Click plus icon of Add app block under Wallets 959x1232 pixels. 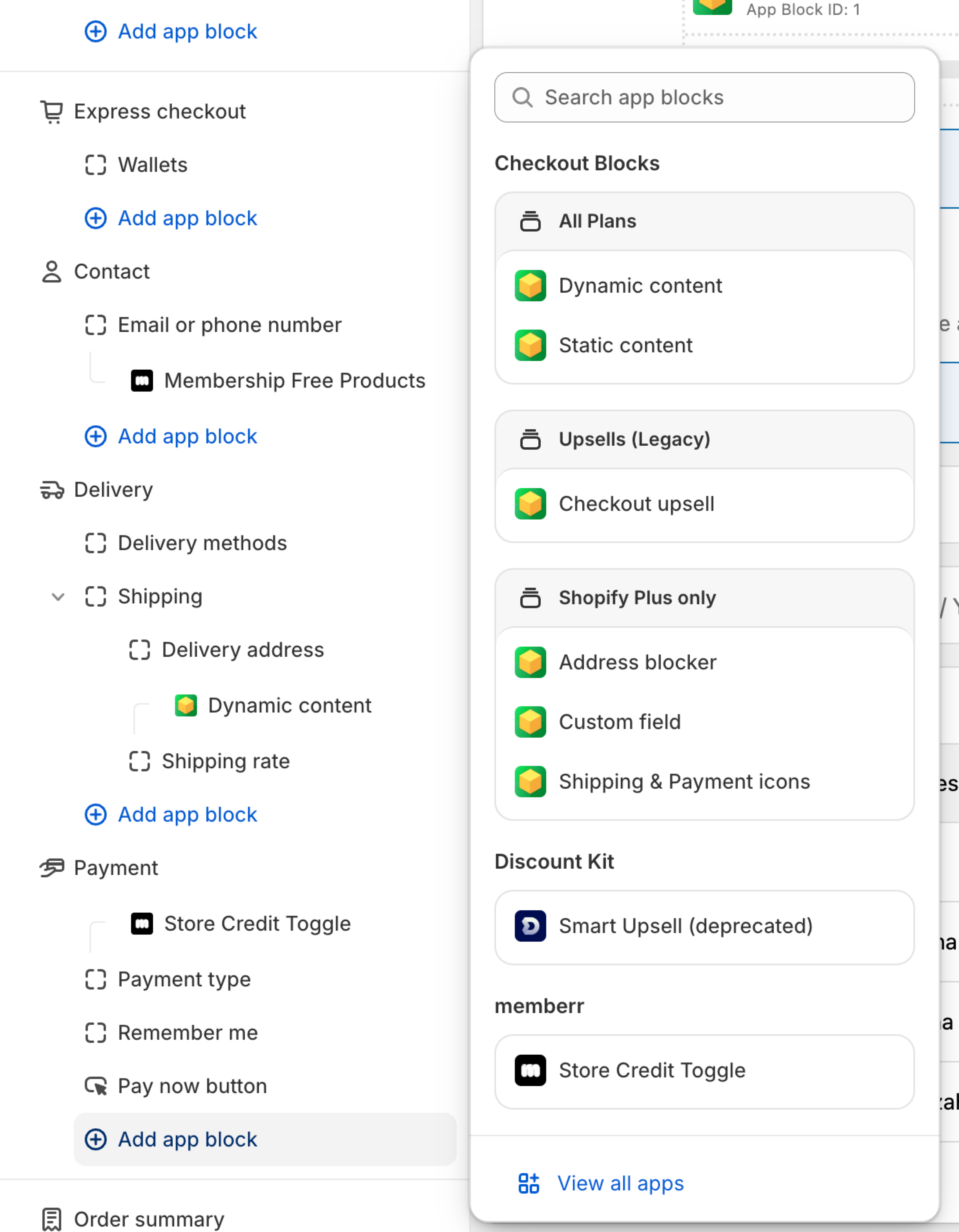pos(95,218)
